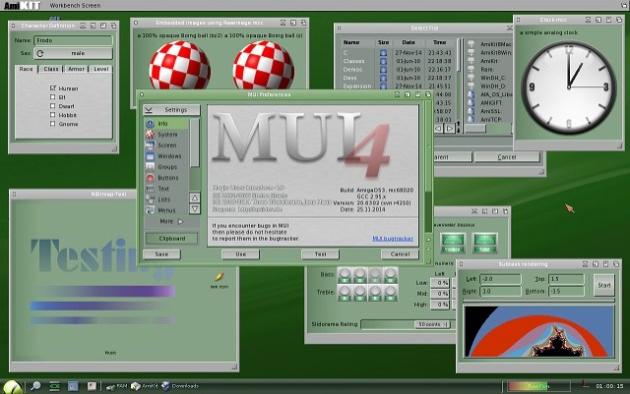Click pencil icon in Bitmap Test window
Viewport: 630px width, 394px height.
click(x=219, y=277)
